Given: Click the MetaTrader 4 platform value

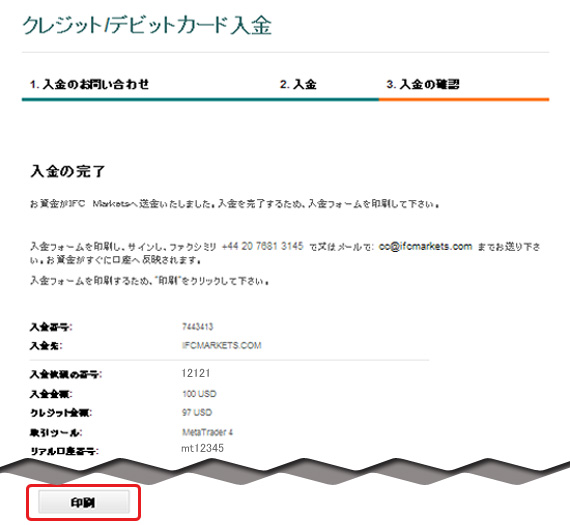Looking at the screenshot, I should 207,432.
